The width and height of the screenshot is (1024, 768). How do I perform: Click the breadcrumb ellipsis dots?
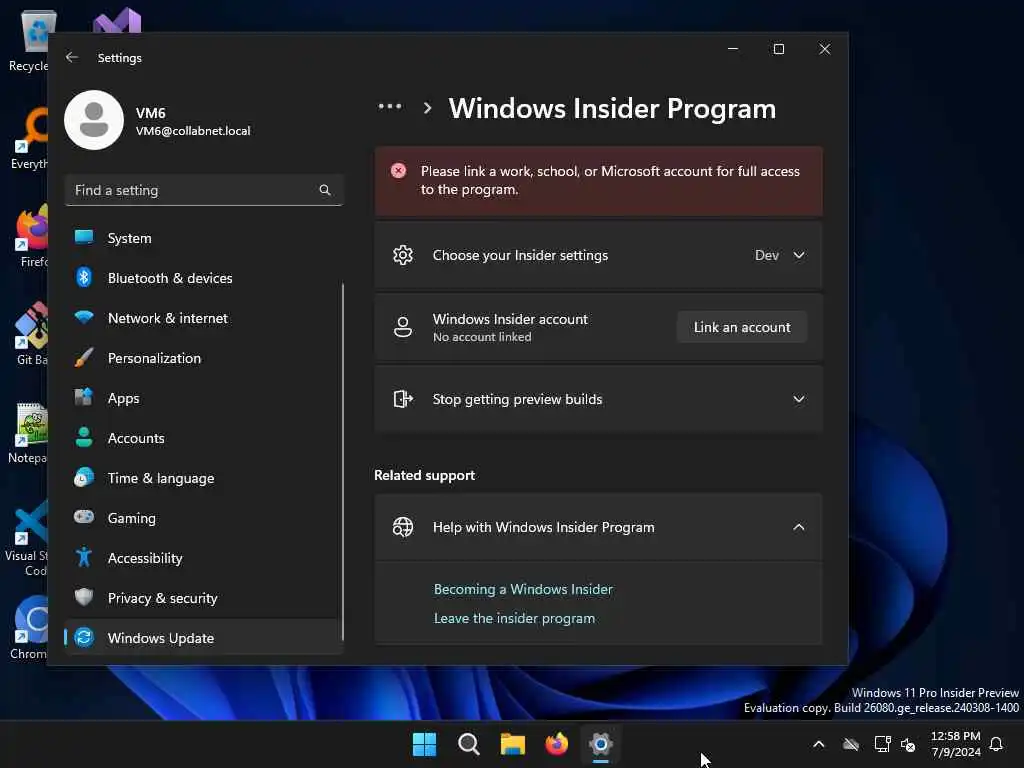click(x=390, y=106)
